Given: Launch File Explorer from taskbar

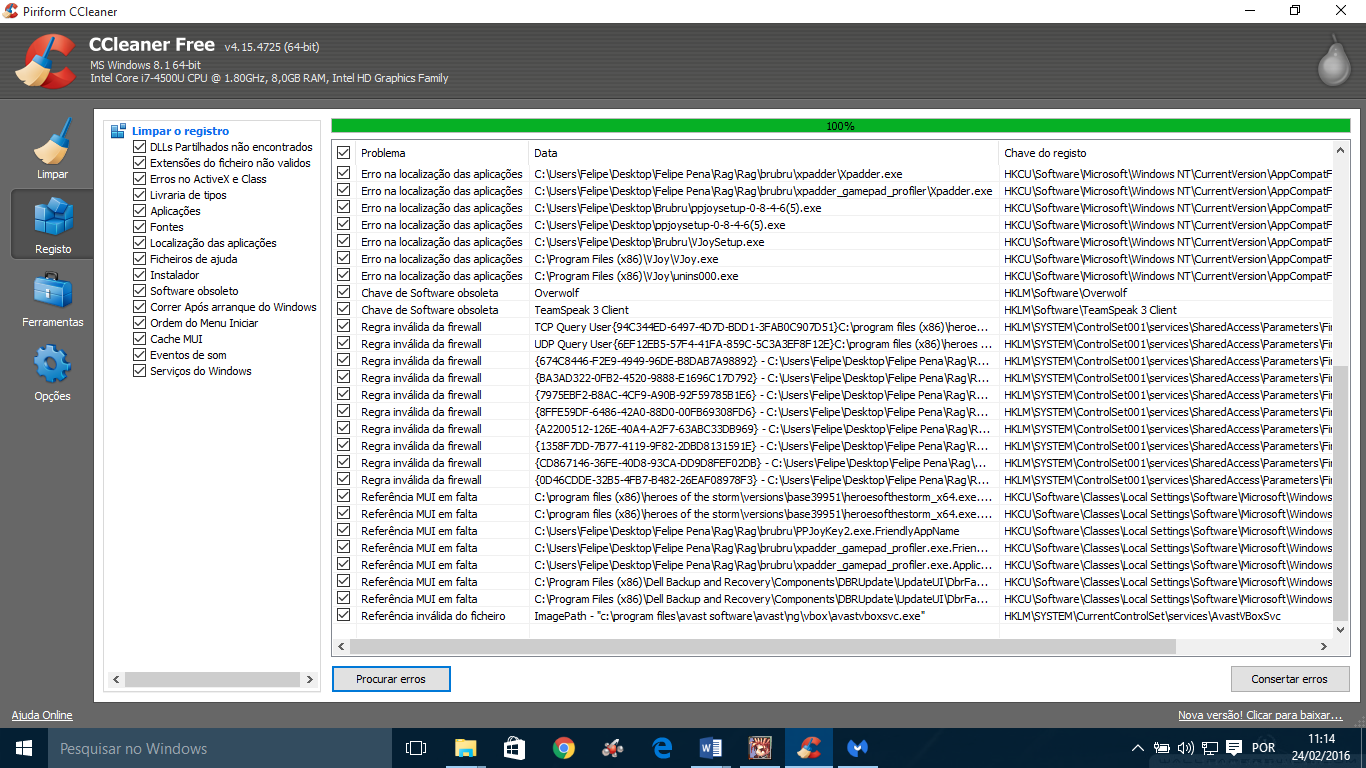Looking at the screenshot, I should pyautogui.click(x=465, y=748).
